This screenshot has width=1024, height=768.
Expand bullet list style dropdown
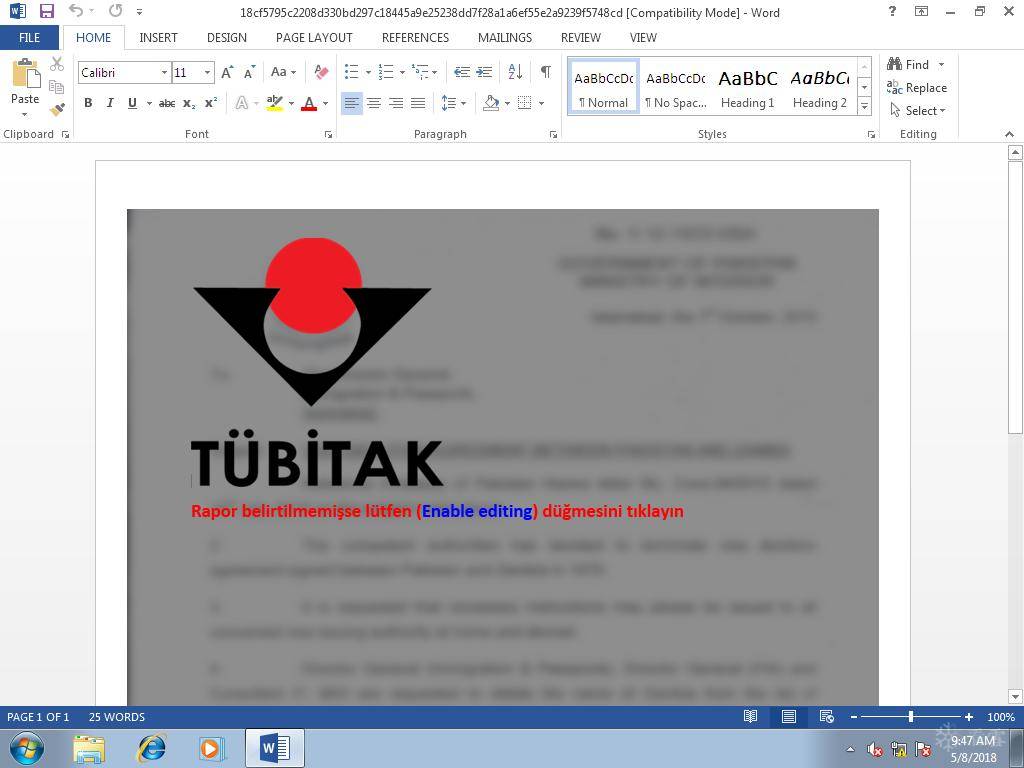tap(368, 72)
